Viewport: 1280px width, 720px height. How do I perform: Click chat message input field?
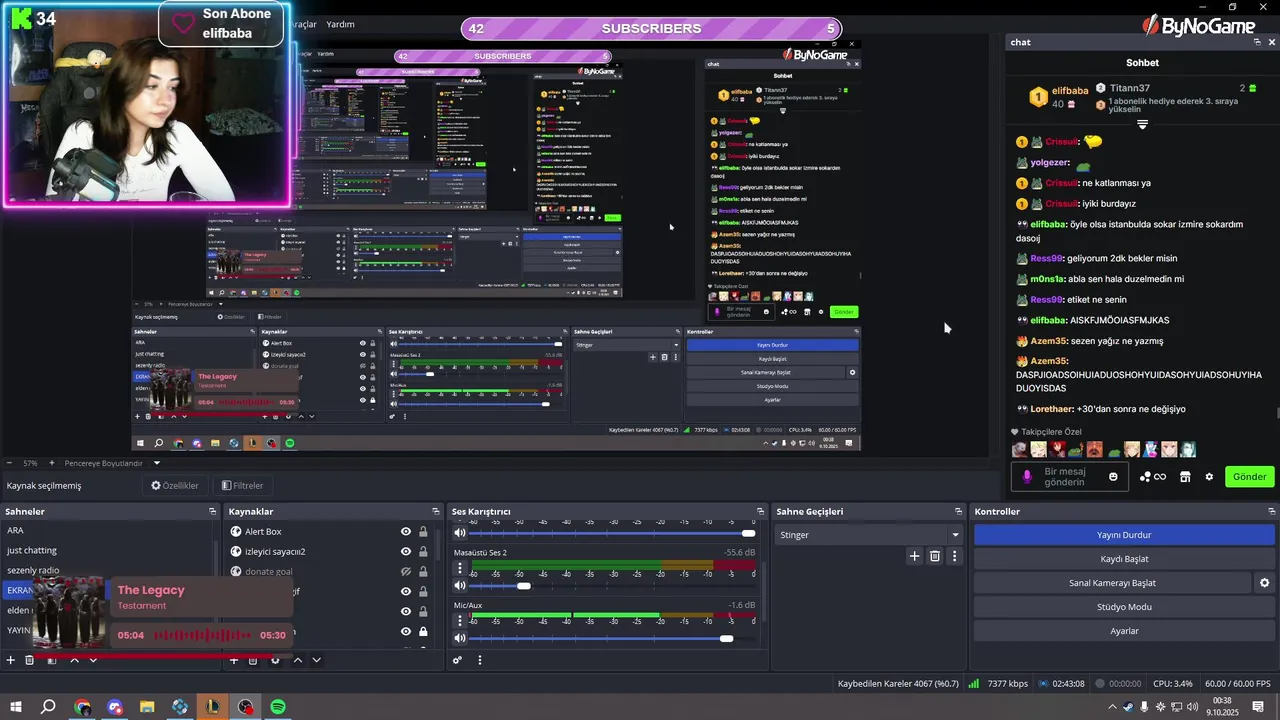1068,477
